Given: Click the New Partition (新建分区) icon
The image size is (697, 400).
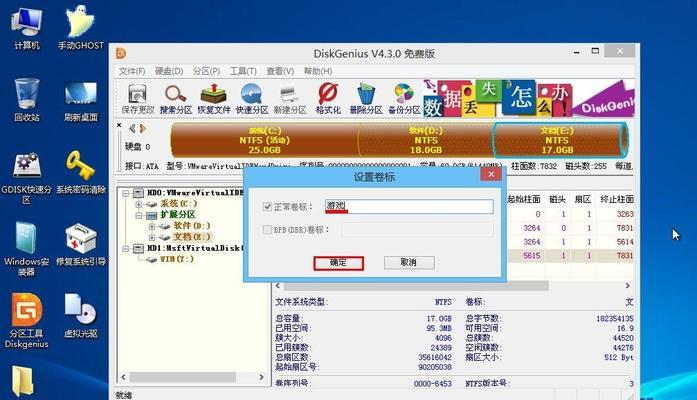Looking at the screenshot, I should click(x=290, y=99).
